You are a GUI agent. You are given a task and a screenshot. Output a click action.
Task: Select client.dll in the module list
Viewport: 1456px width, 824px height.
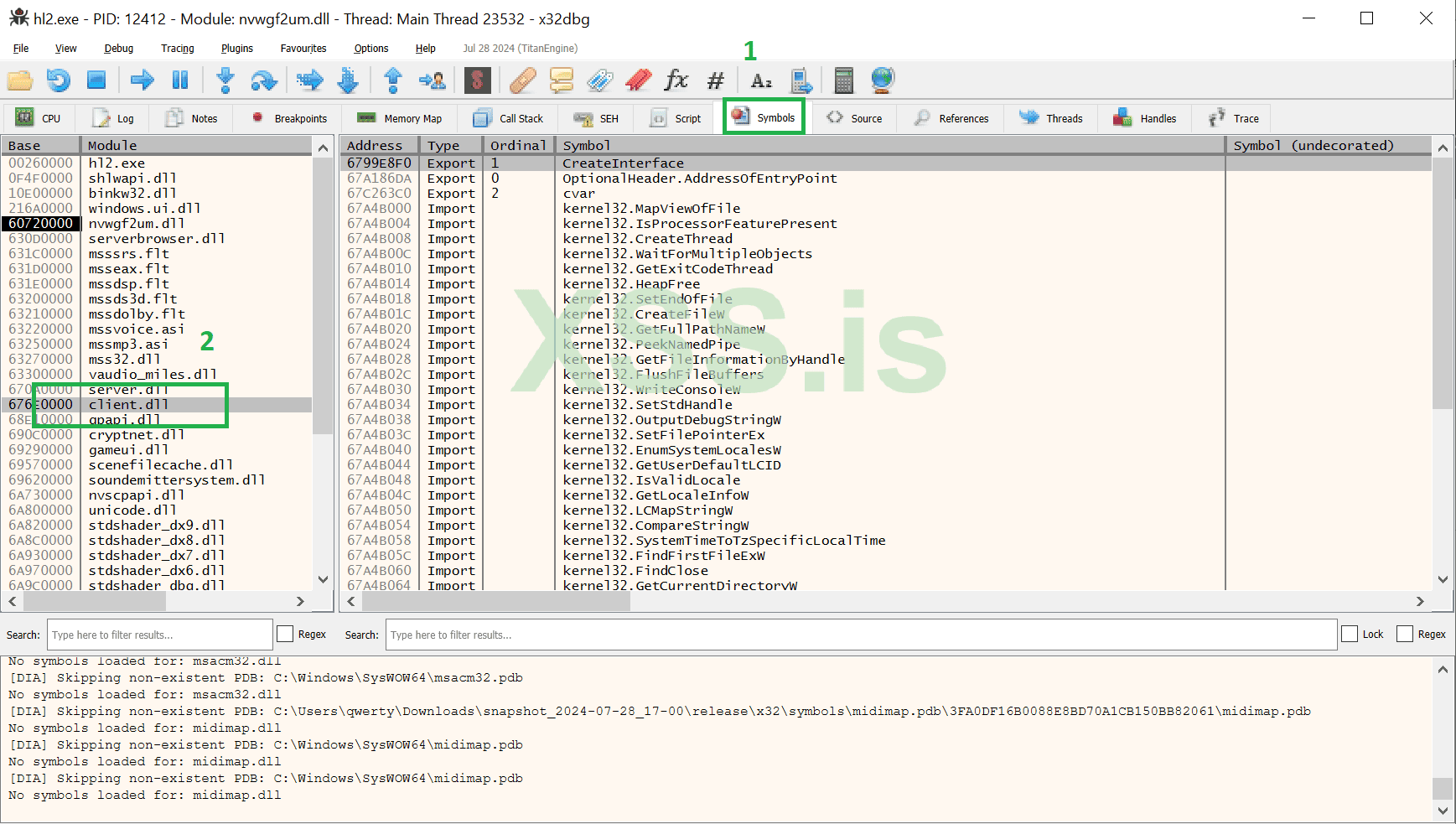pos(128,405)
